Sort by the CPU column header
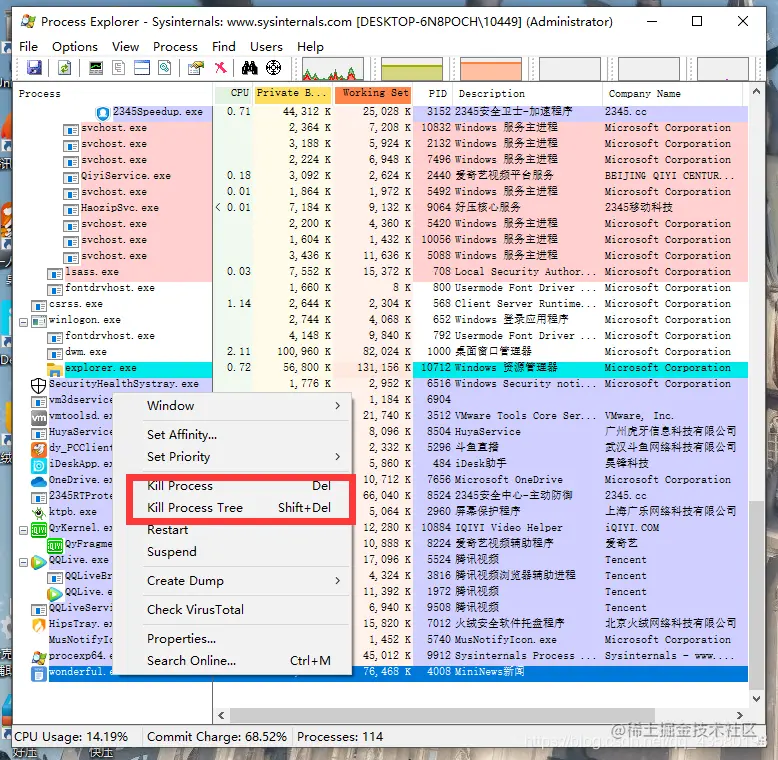 click(233, 94)
